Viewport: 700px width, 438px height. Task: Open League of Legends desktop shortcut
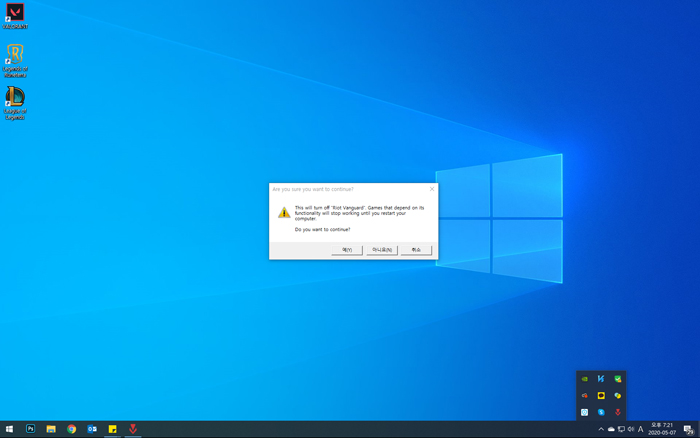14,100
